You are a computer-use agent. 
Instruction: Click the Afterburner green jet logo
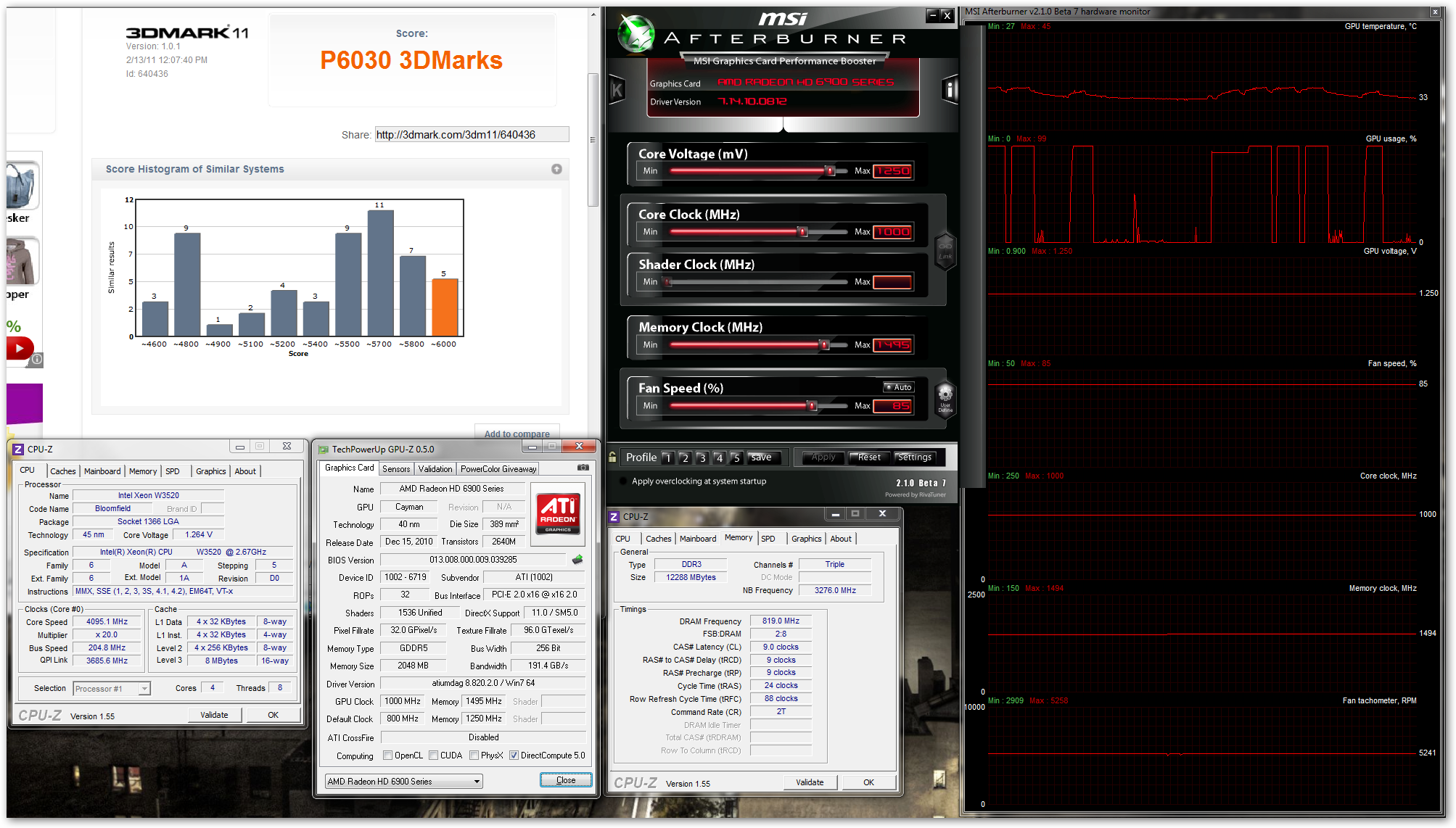click(x=636, y=33)
